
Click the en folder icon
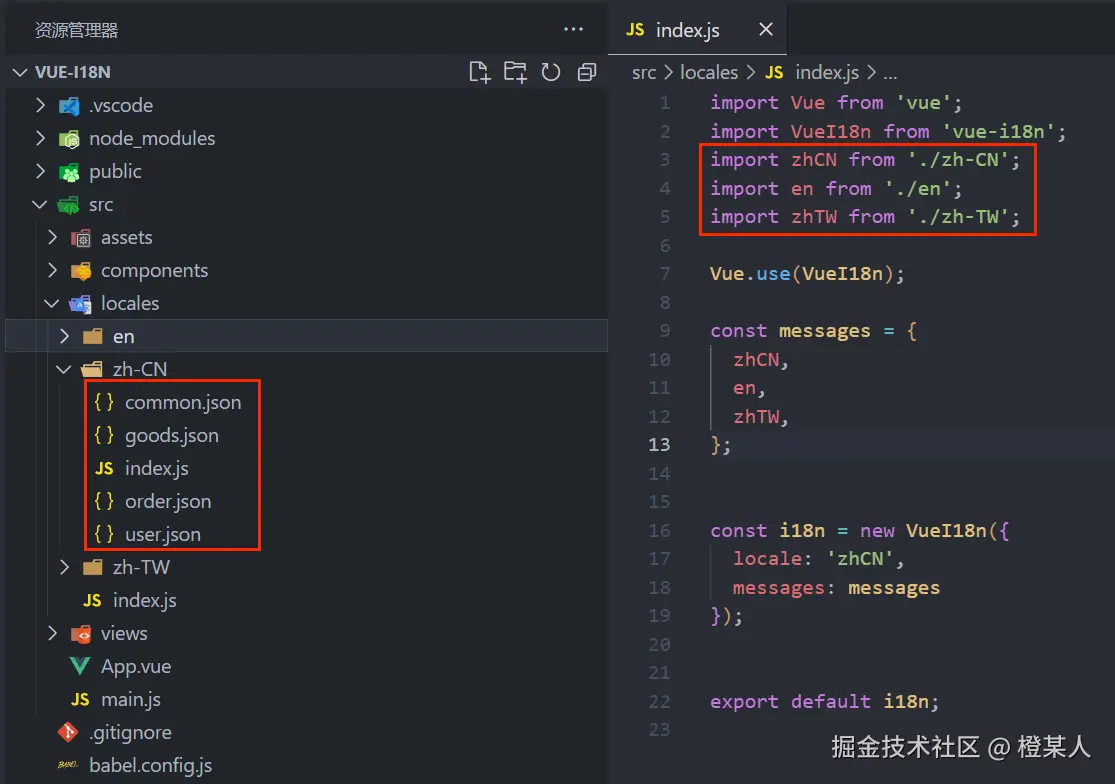pos(93,336)
